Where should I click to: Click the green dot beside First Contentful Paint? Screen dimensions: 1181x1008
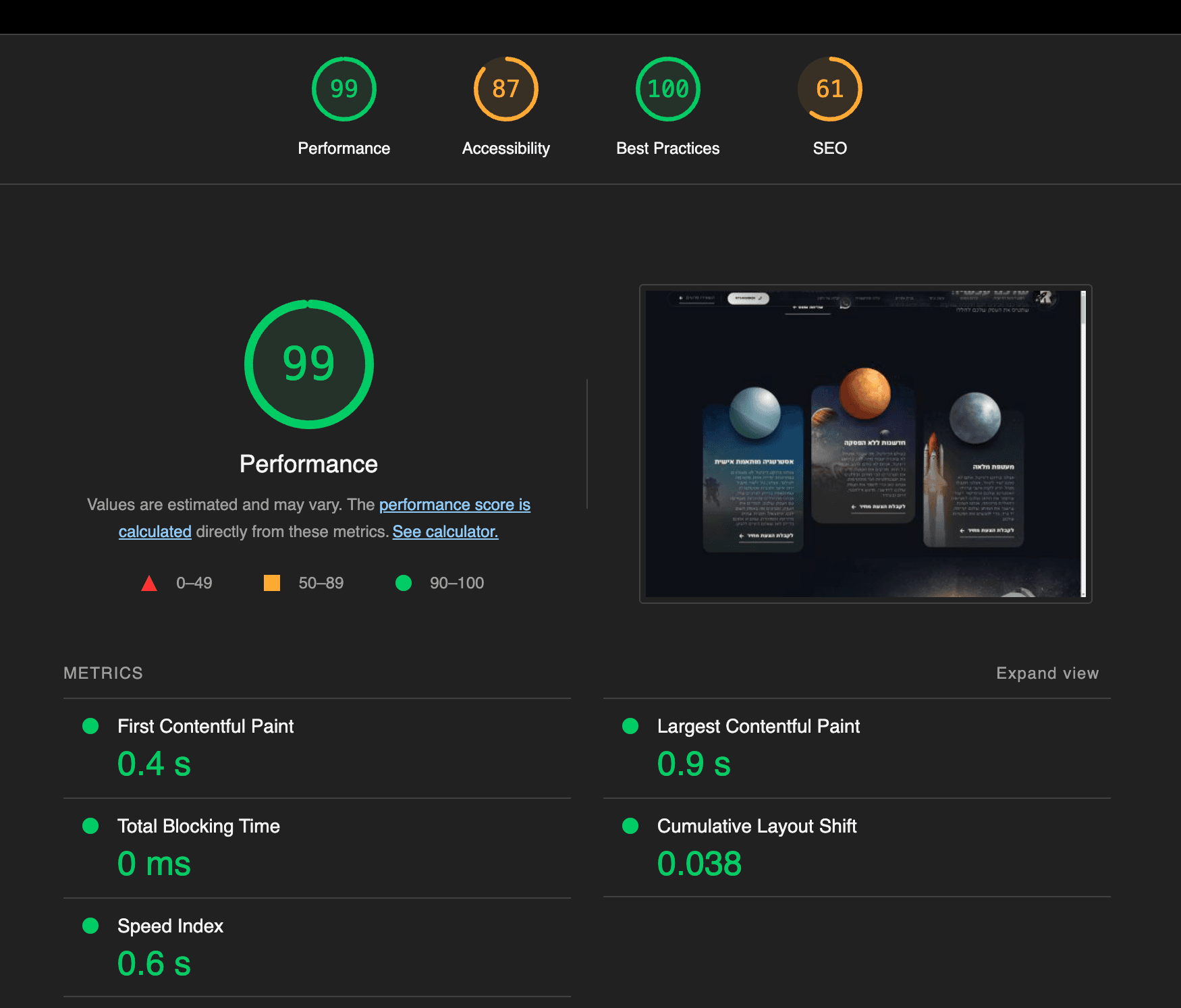(90, 727)
